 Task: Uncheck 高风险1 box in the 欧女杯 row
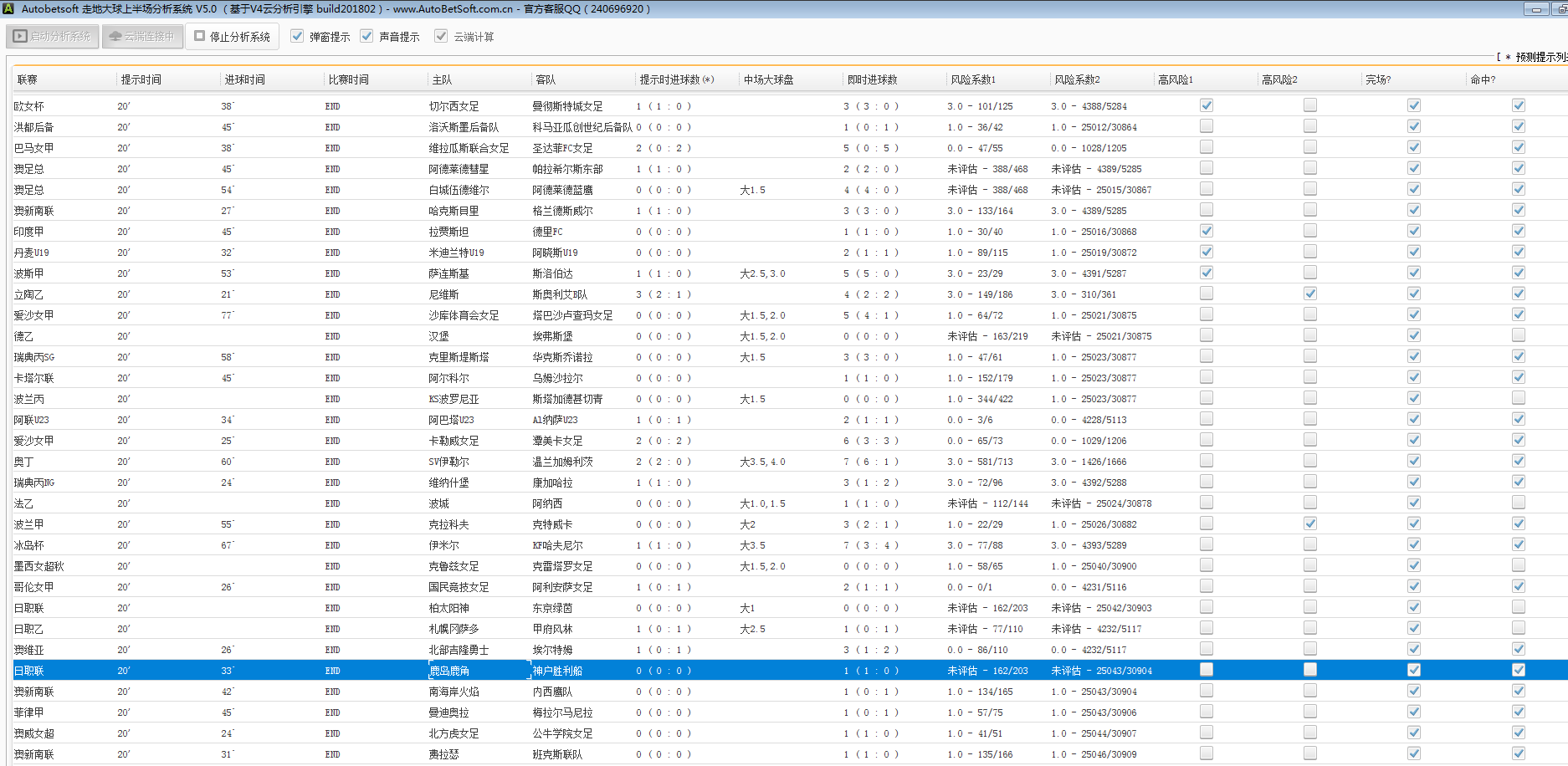tap(1207, 105)
